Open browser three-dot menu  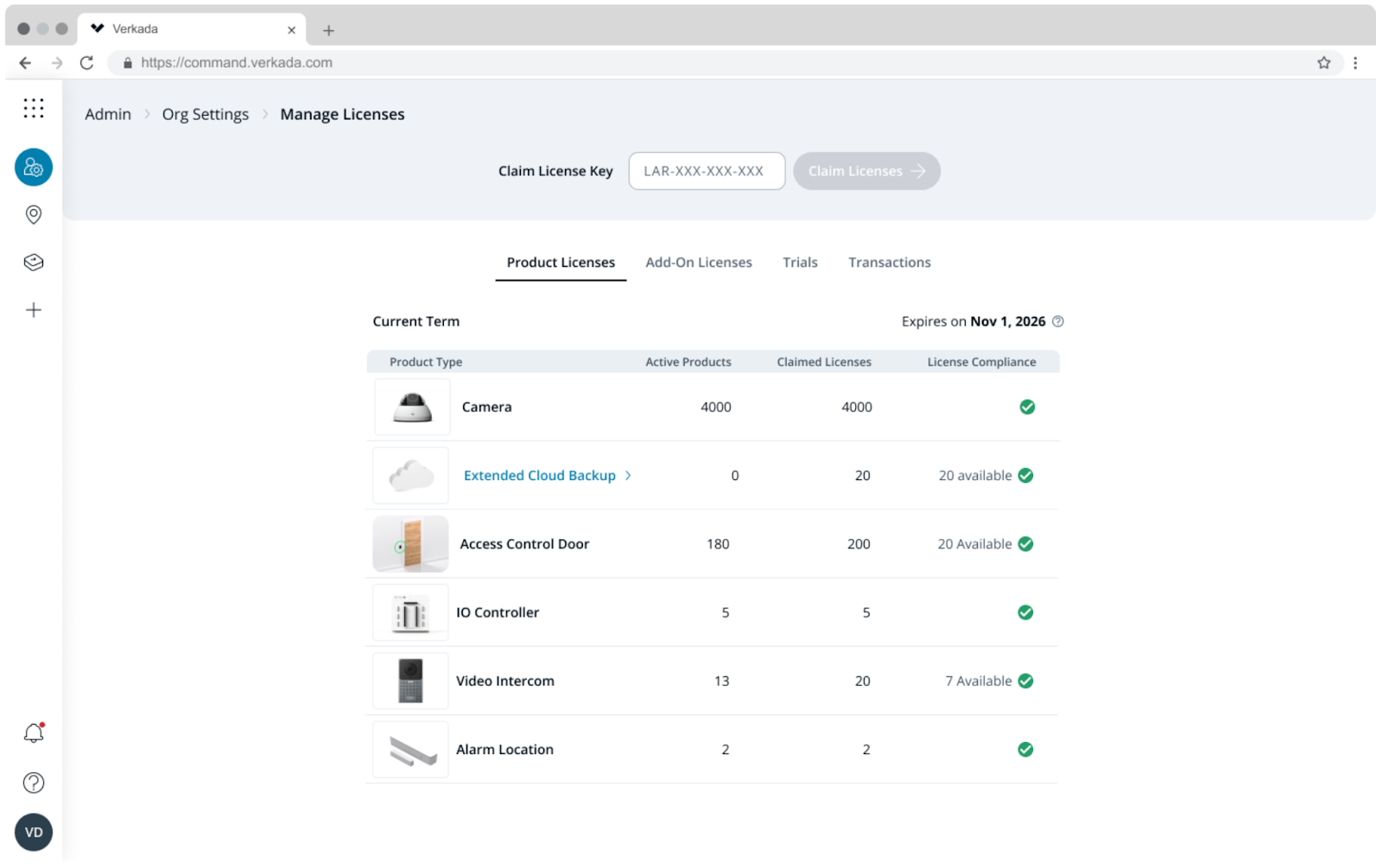click(1355, 63)
